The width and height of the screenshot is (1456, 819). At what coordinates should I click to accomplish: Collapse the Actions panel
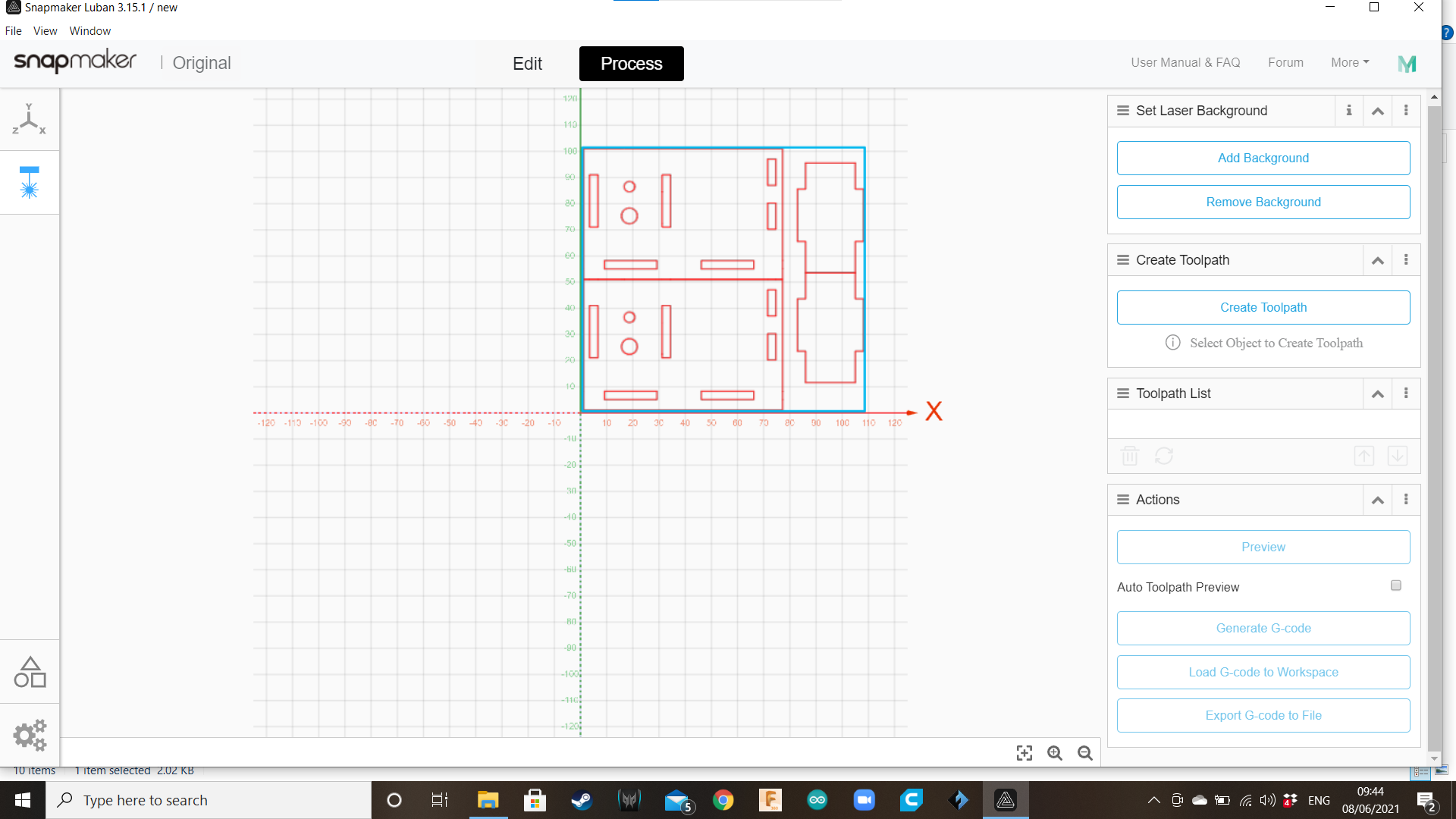[1377, 500]
